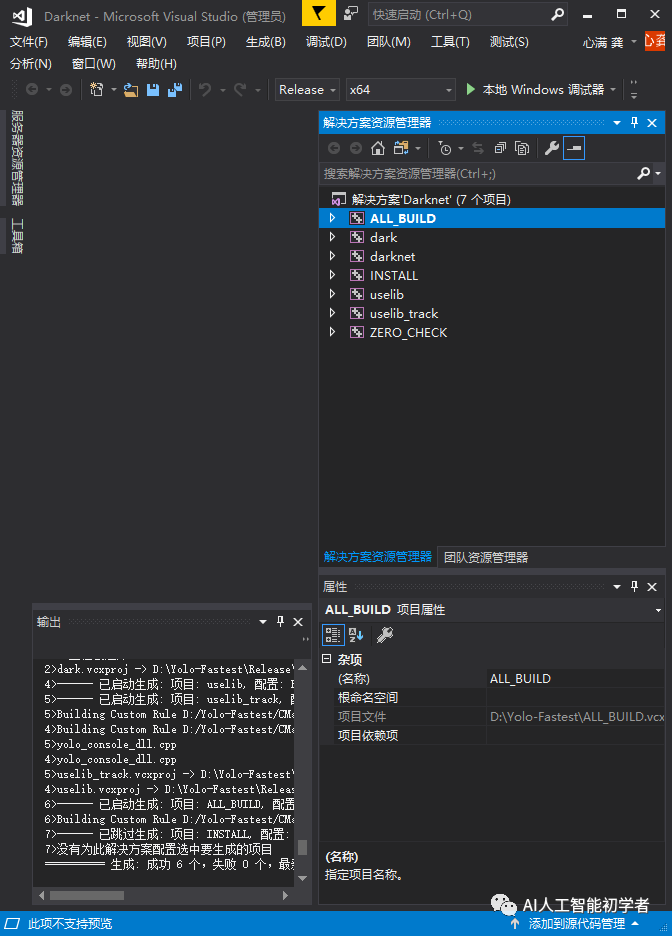
Task: Open the 生成(B) menu
Action: click(266, 42)
